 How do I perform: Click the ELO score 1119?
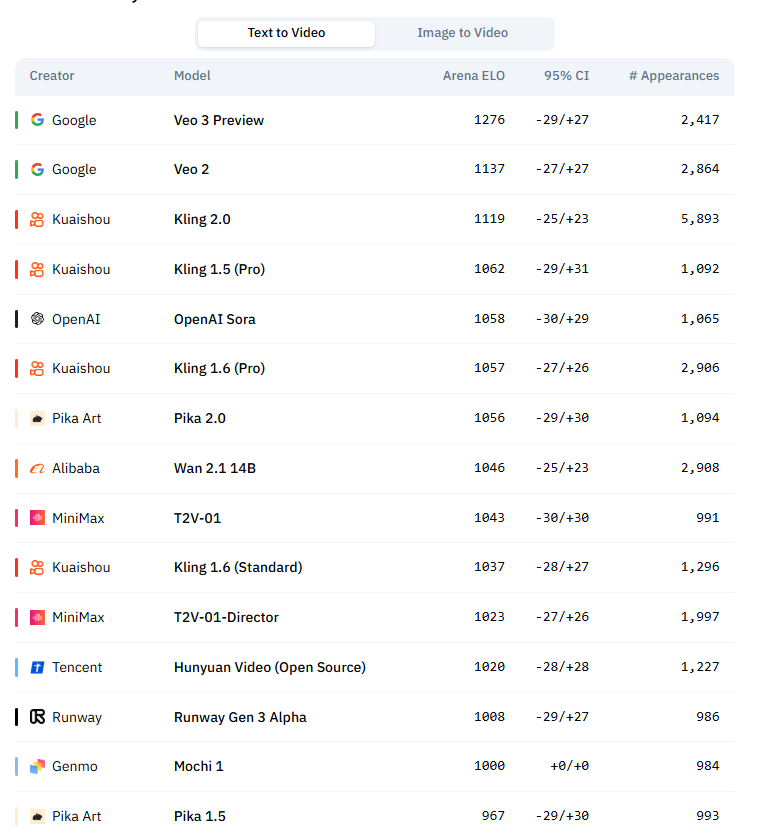489,219
